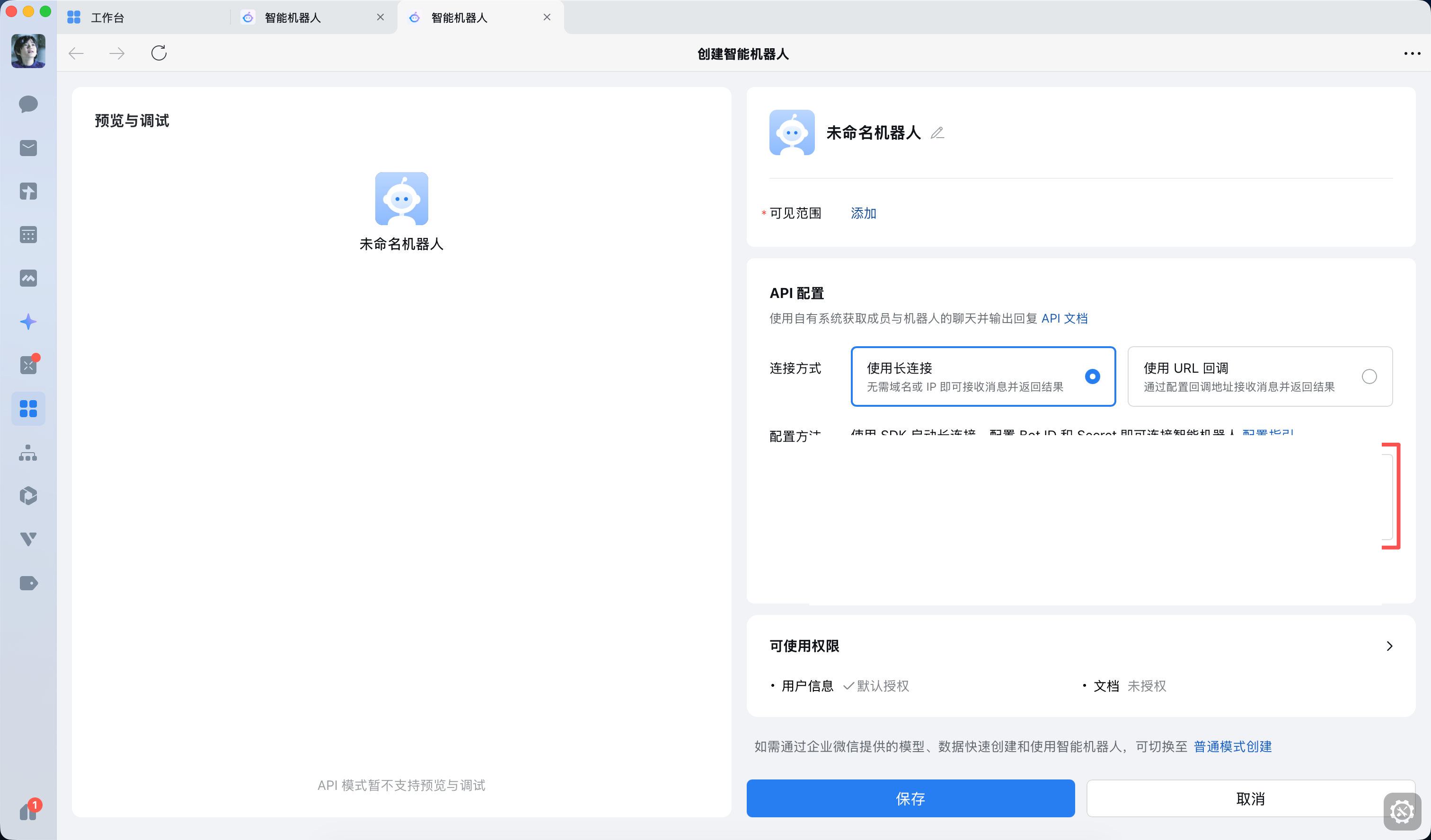Open the messages chat icon in sidebar
The image size is (1431, 840).
pos(28,105)
